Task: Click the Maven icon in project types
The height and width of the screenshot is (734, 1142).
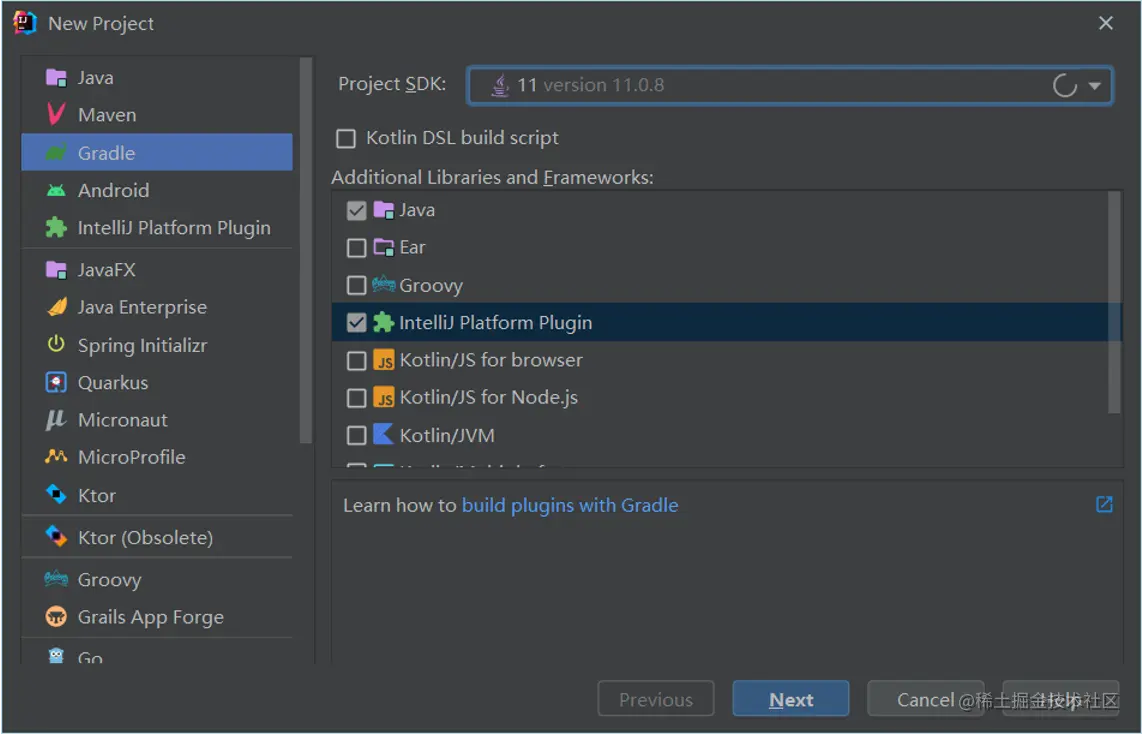Action: [56, 115]
